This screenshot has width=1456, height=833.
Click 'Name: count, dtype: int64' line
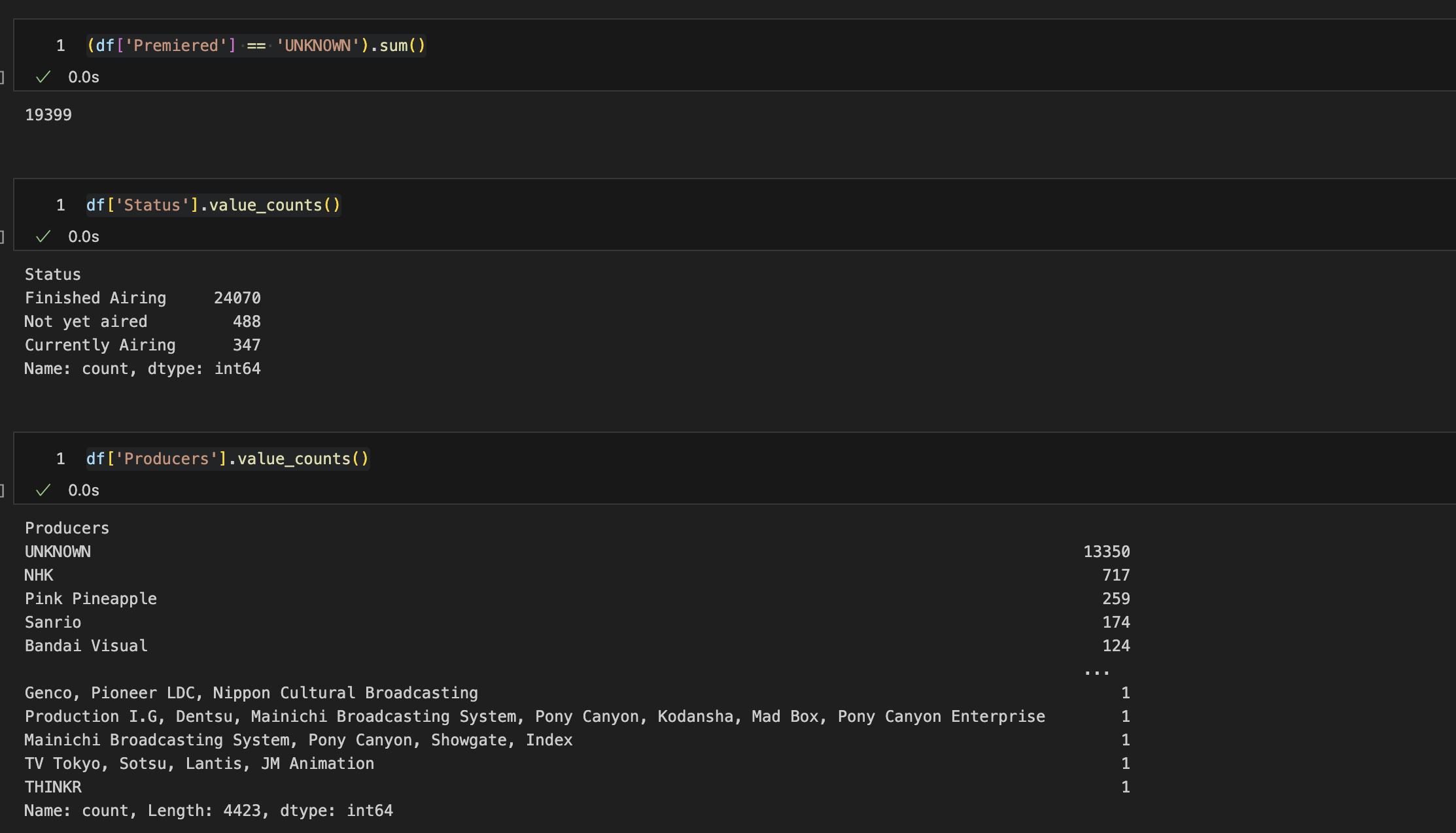tap(143, 369)
